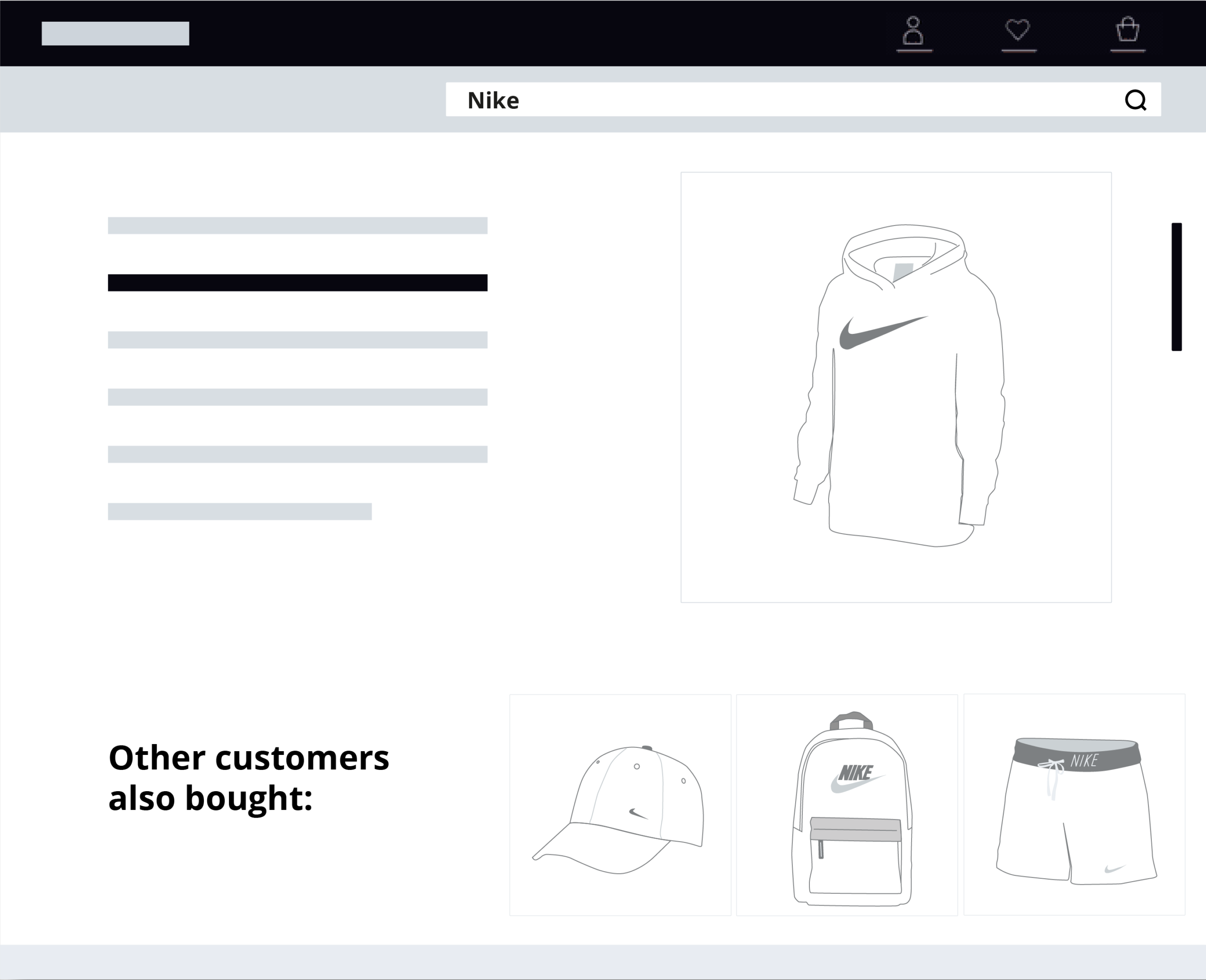Click the site logo placeholder
This screenshot has height=980, width=1206.
pyautogui.click(x=115, y=33)
